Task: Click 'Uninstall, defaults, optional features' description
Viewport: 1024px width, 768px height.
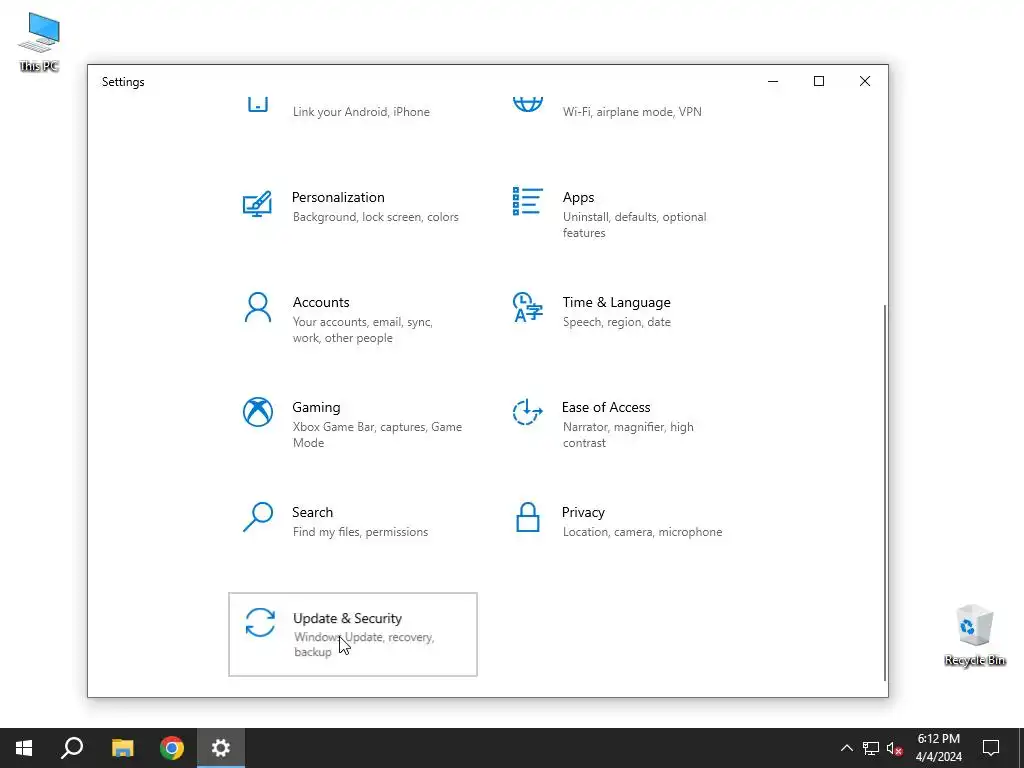Action: (634, 225)
